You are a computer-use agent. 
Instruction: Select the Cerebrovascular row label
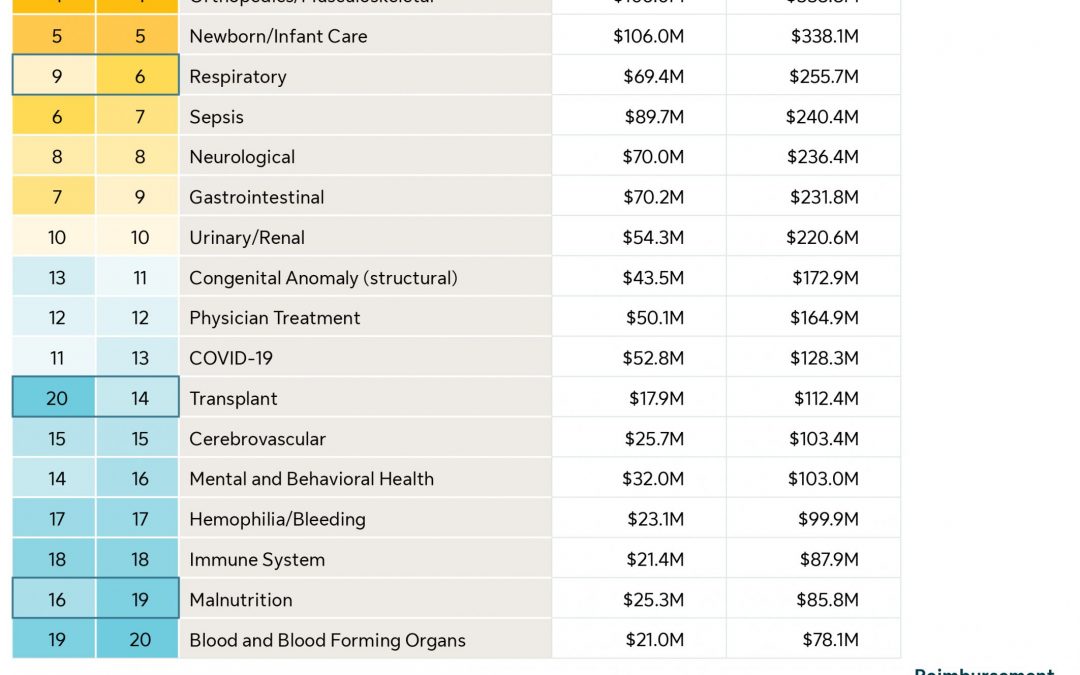click(258, 439)
